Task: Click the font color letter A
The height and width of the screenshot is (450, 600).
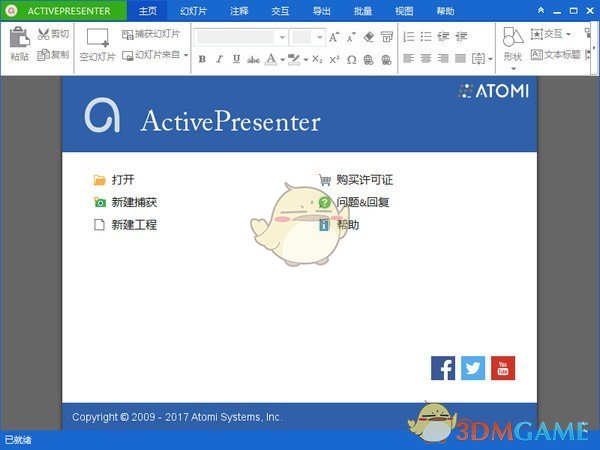Action: (271, 59)
